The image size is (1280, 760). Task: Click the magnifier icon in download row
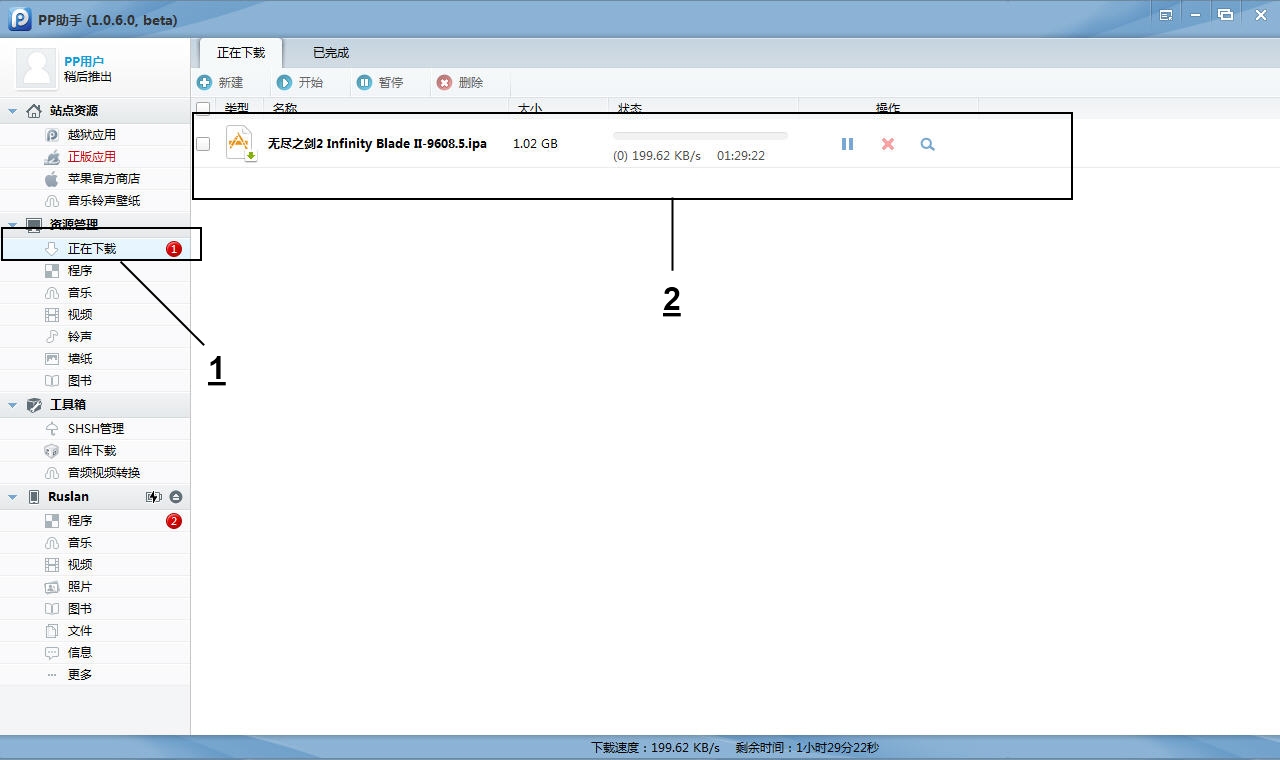click(x=927, y=144)
